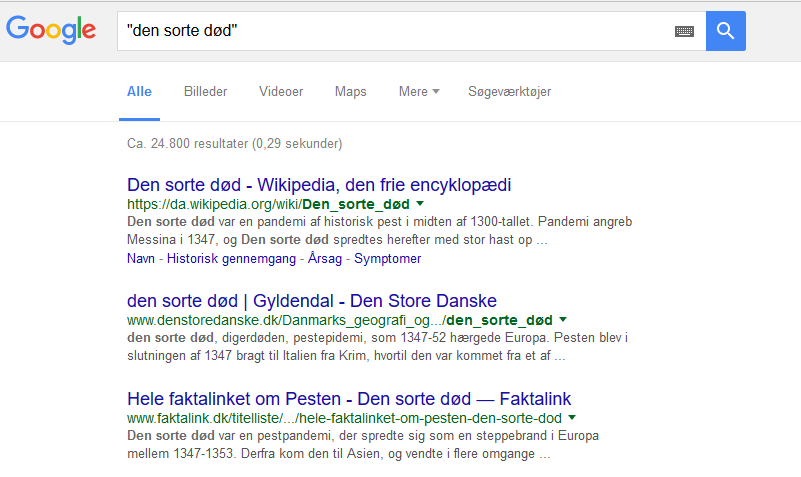The height and width of the screenshot is (477, 801).
Task: Expand the arrow beside the faktalink.dk URL
Action: (572, 418)
